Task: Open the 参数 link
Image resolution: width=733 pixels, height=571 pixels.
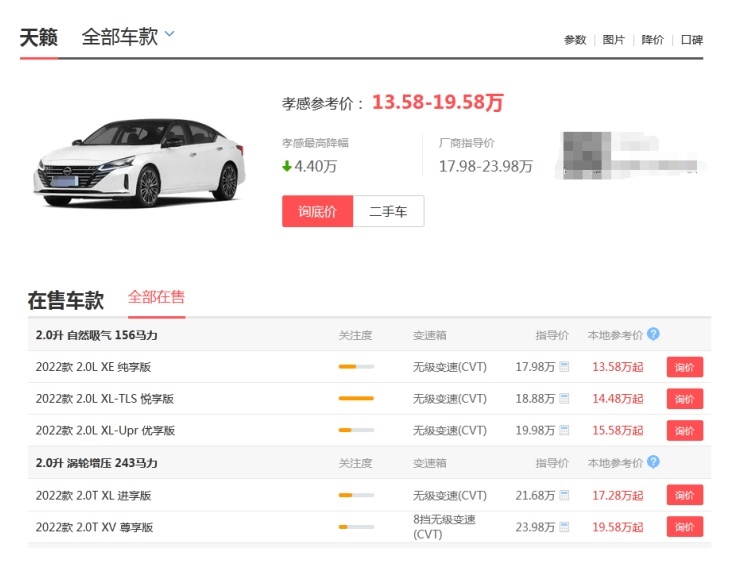Action: [575, 40]
